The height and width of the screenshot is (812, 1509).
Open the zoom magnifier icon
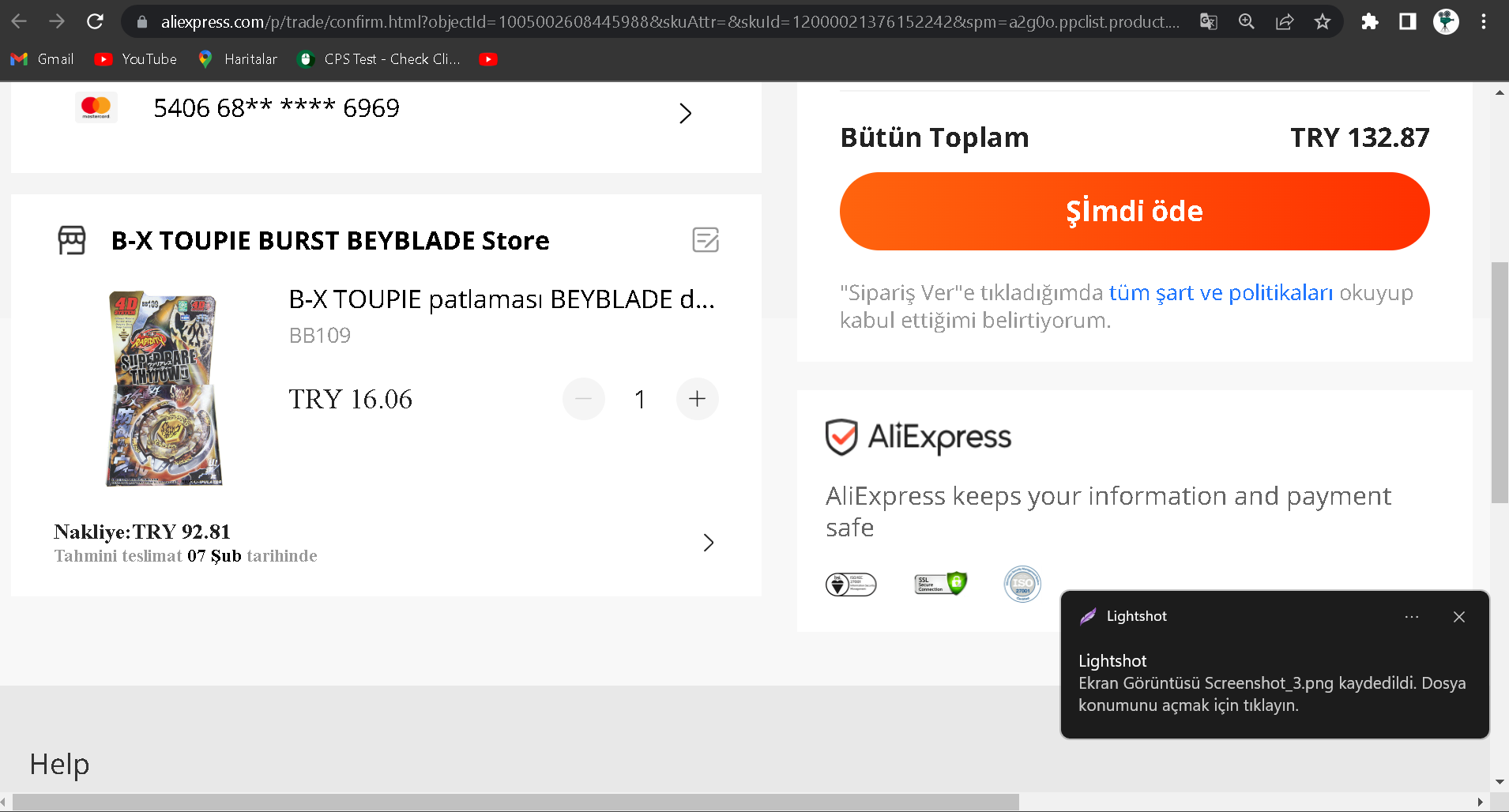pyautogui.click(x=1247, y=21)
